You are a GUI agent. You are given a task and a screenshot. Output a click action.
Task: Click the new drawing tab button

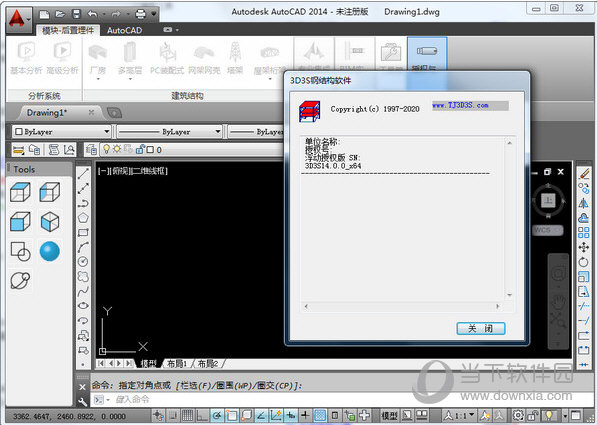pyautogui.click(x=114, y=113)
